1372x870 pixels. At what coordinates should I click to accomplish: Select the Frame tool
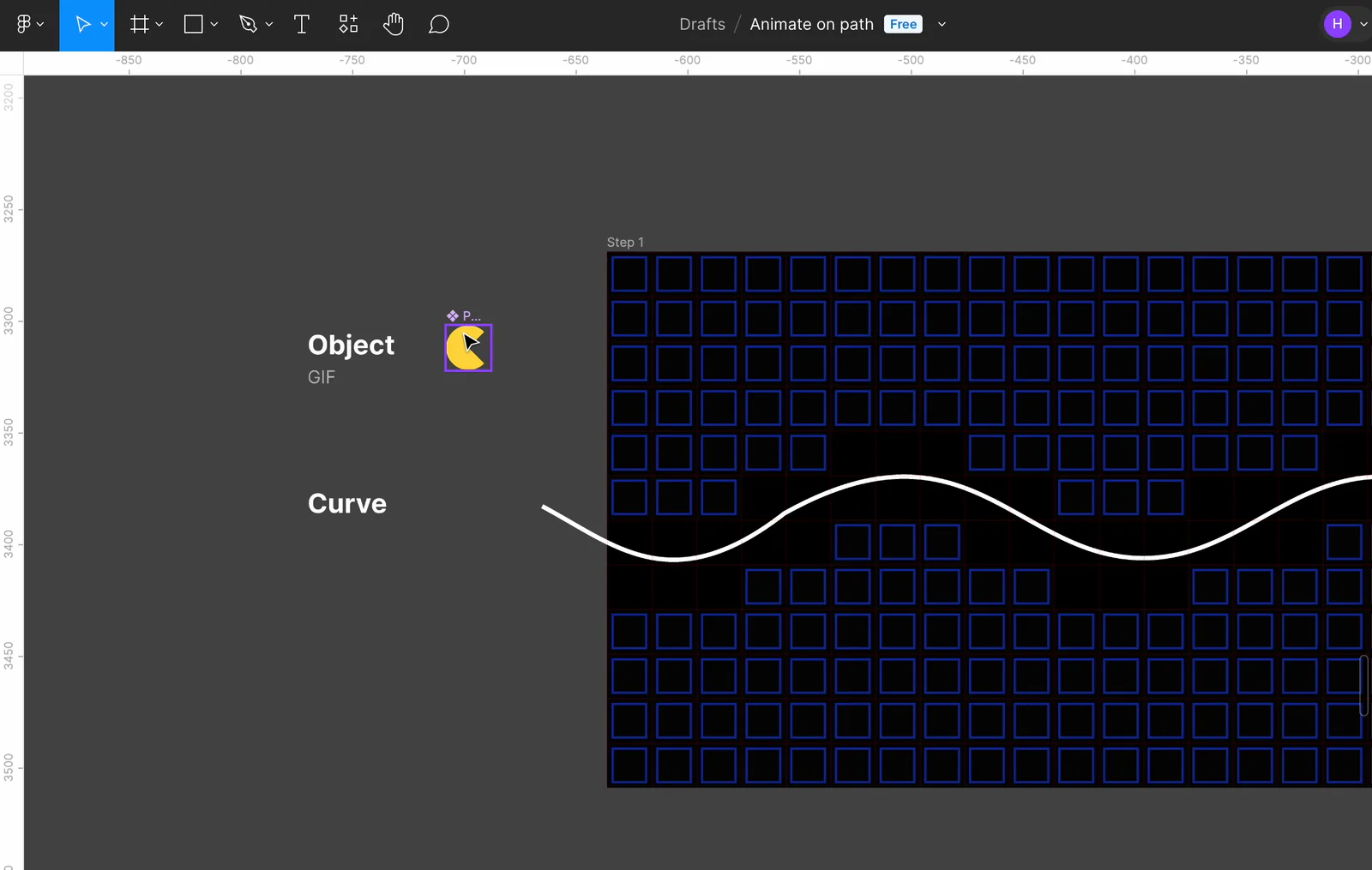click(139, 25)
